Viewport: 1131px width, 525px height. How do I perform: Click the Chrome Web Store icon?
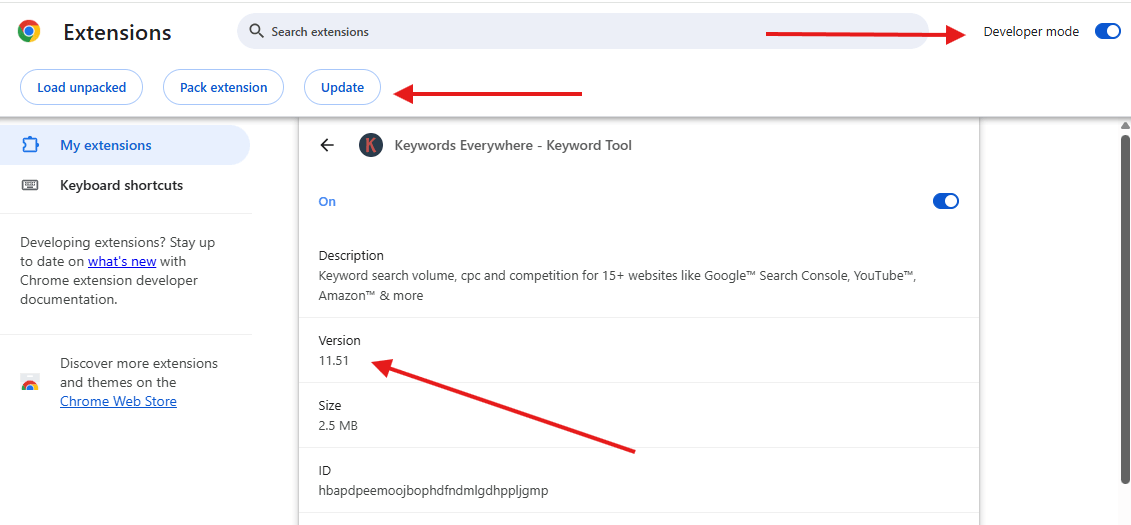point(30,383)
